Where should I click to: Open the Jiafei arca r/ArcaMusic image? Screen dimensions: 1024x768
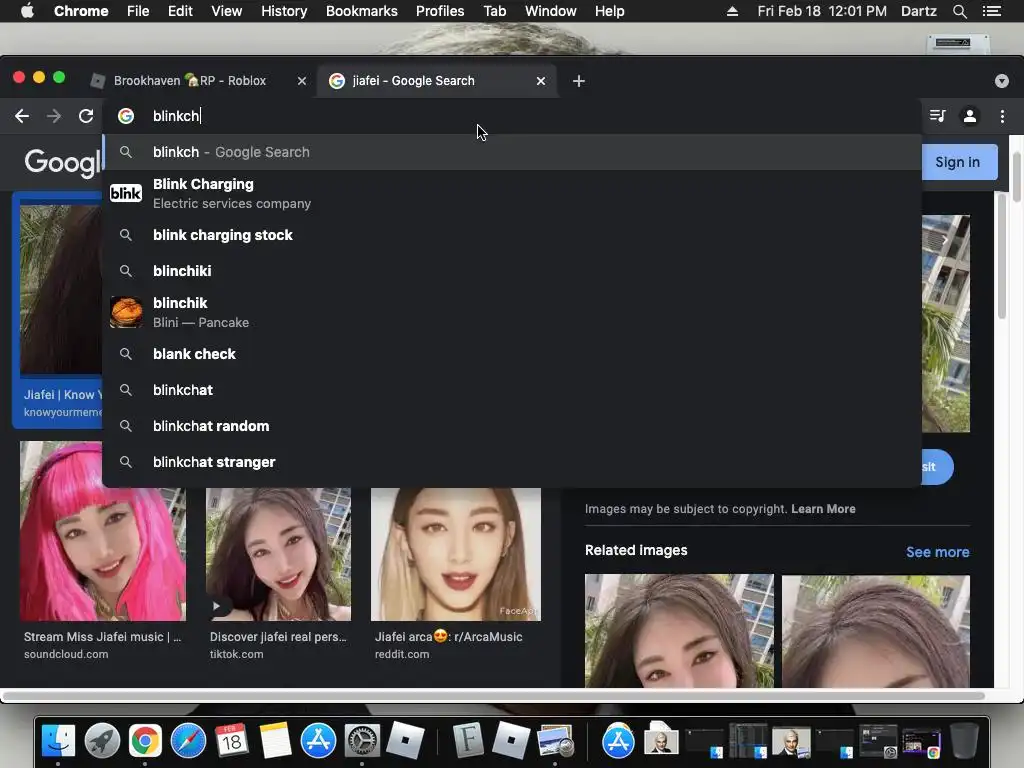pos(456,554)
